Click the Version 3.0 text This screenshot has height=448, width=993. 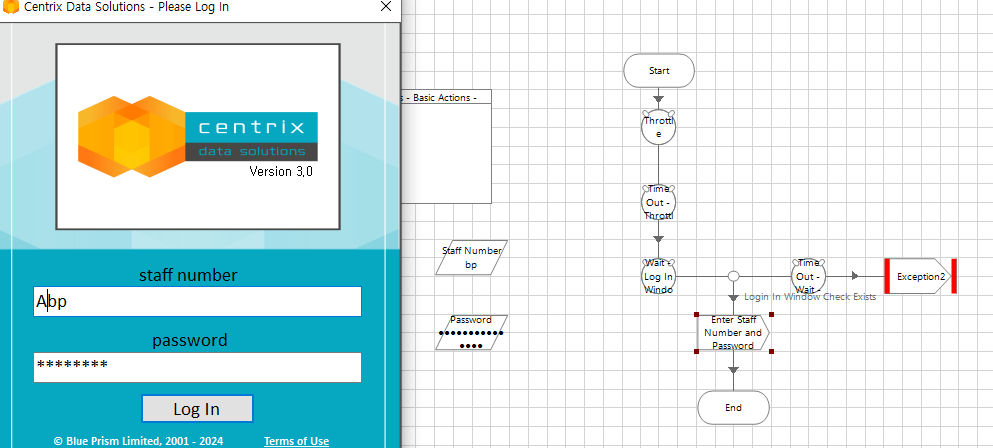[281, 172]
